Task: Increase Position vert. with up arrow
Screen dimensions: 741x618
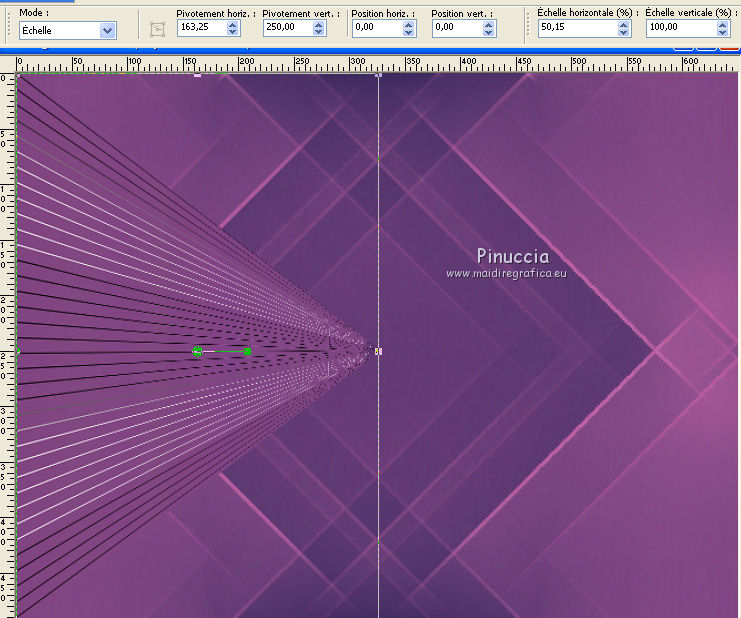Action: [489, 25]
